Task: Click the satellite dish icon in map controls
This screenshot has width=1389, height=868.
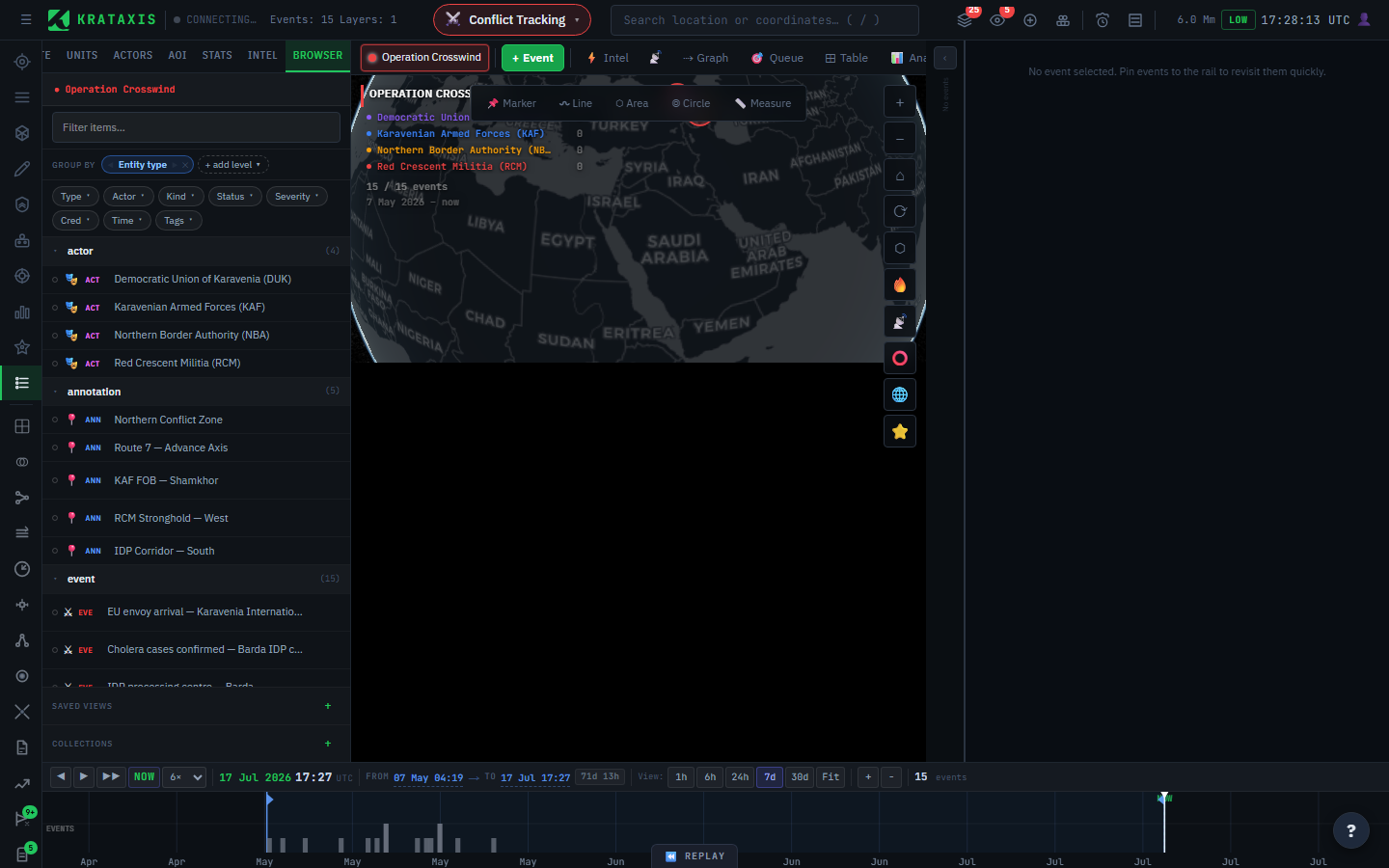Action: tap(900, 322)
